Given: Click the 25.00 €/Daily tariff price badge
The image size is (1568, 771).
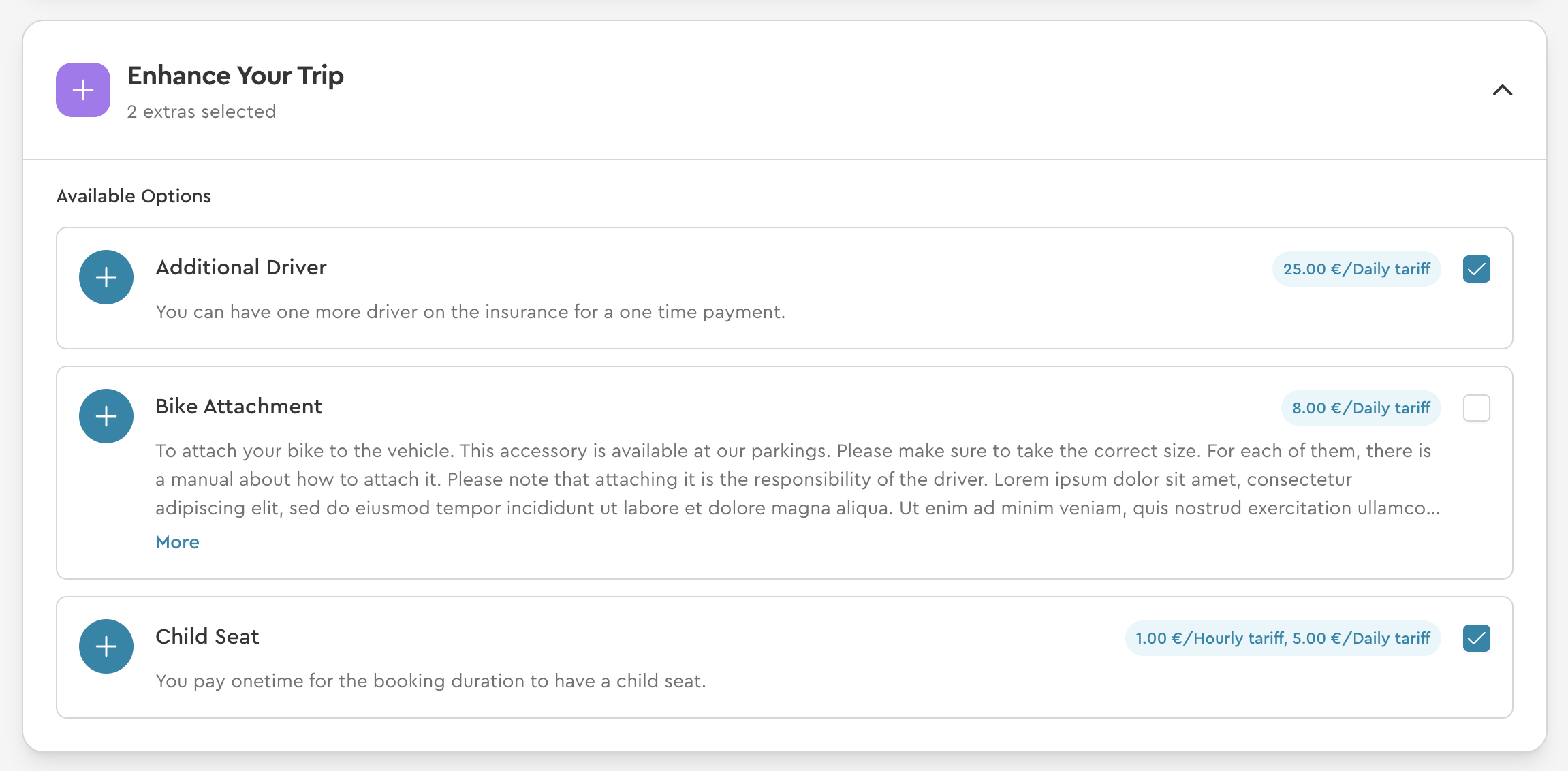Looking at the screenshot, I should [x=1356, y=269].
